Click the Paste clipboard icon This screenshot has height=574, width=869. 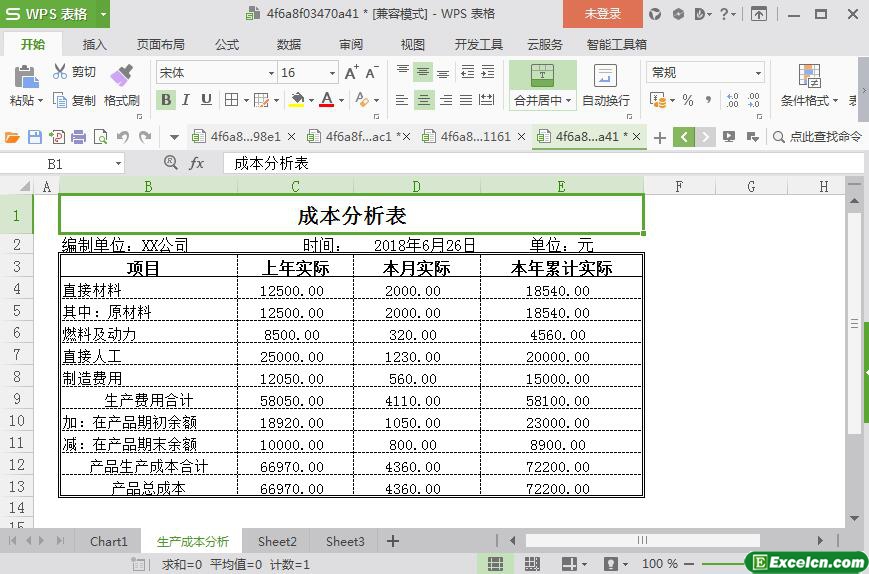(x=25, y=77)
